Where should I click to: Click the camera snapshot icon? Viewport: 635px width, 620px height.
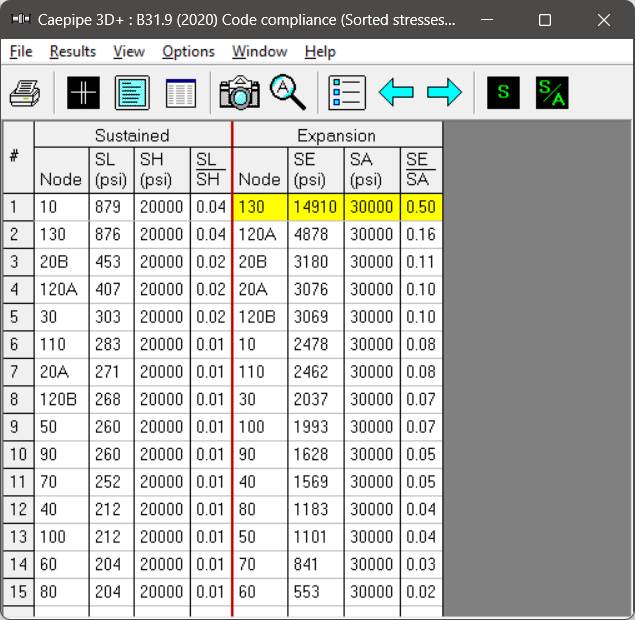[x=240, y=93]
